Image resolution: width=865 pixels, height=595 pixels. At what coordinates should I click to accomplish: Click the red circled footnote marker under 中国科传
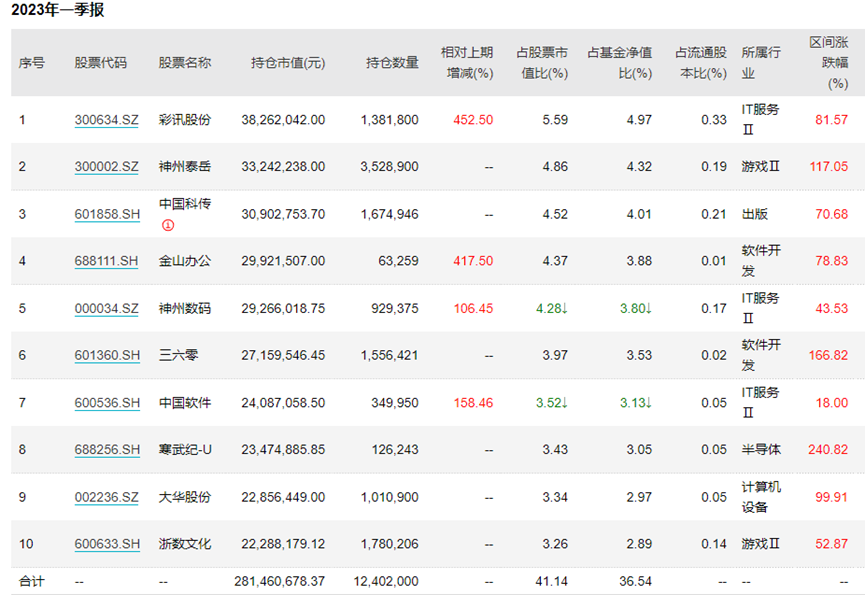(x=168, y=225)
